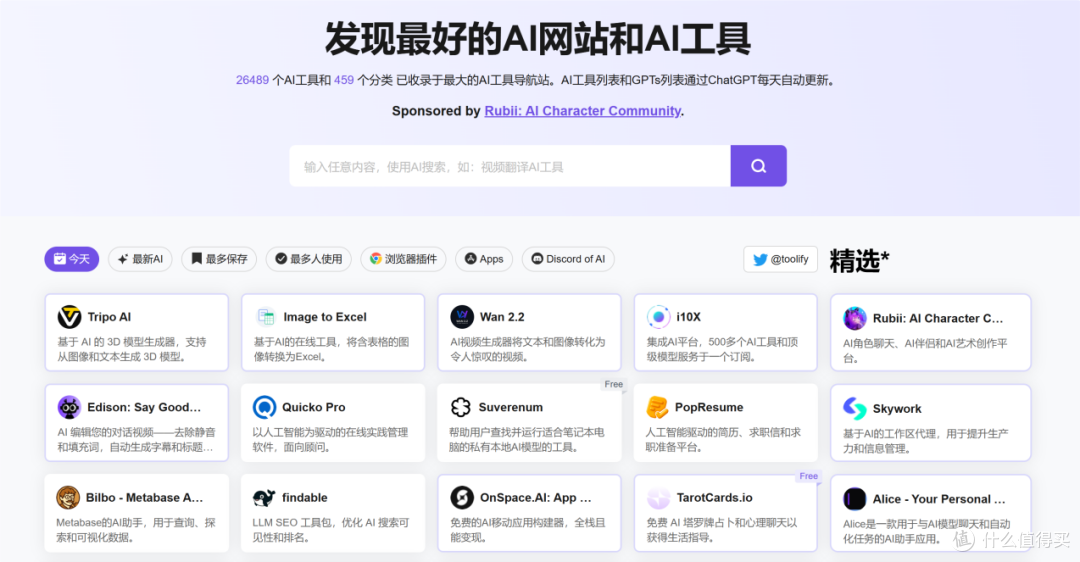Open the Wan 2.2 title link
Screen dimensions: 1080x562
[502, 317]
